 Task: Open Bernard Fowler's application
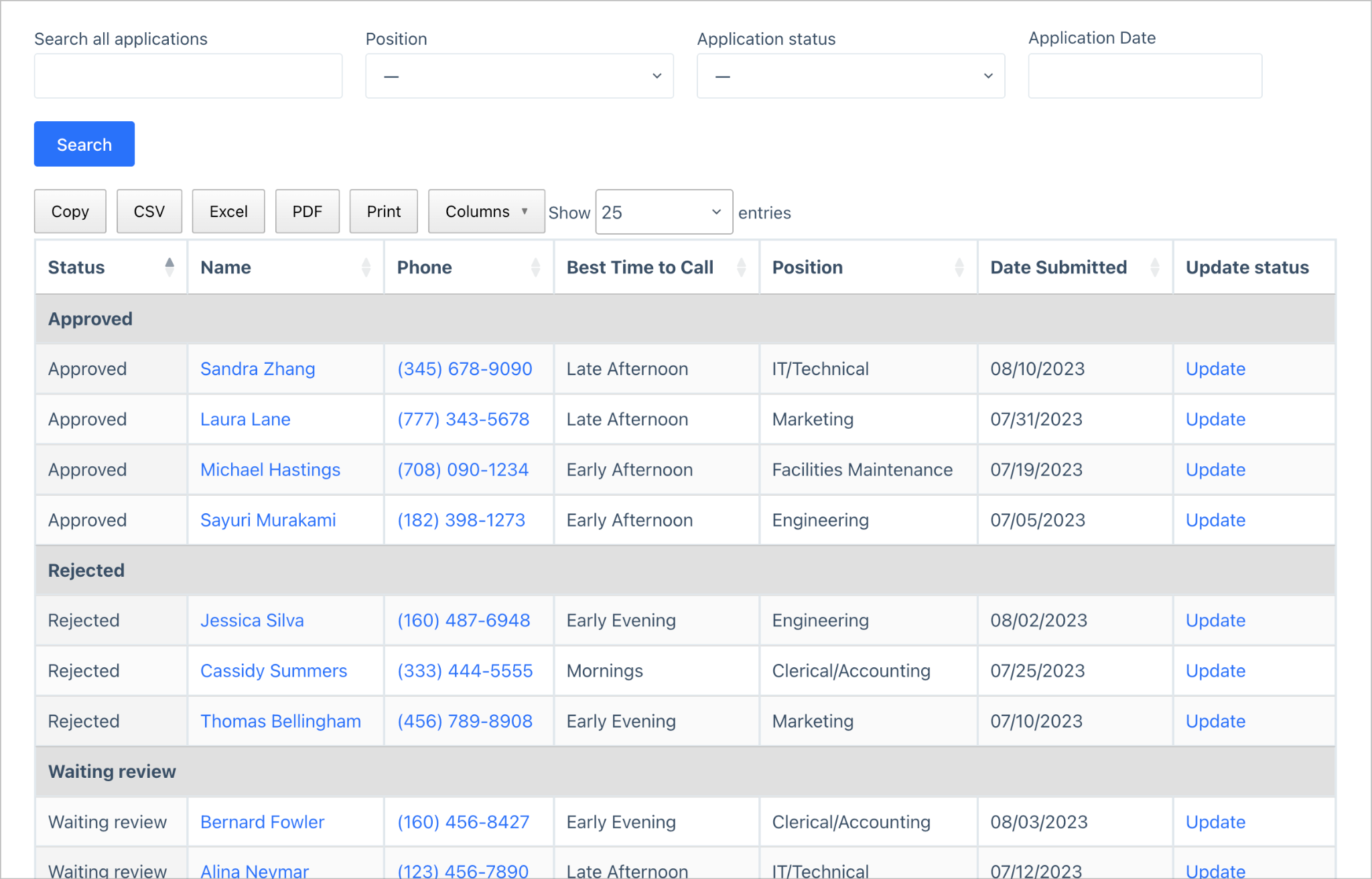(x=263, y=822)
